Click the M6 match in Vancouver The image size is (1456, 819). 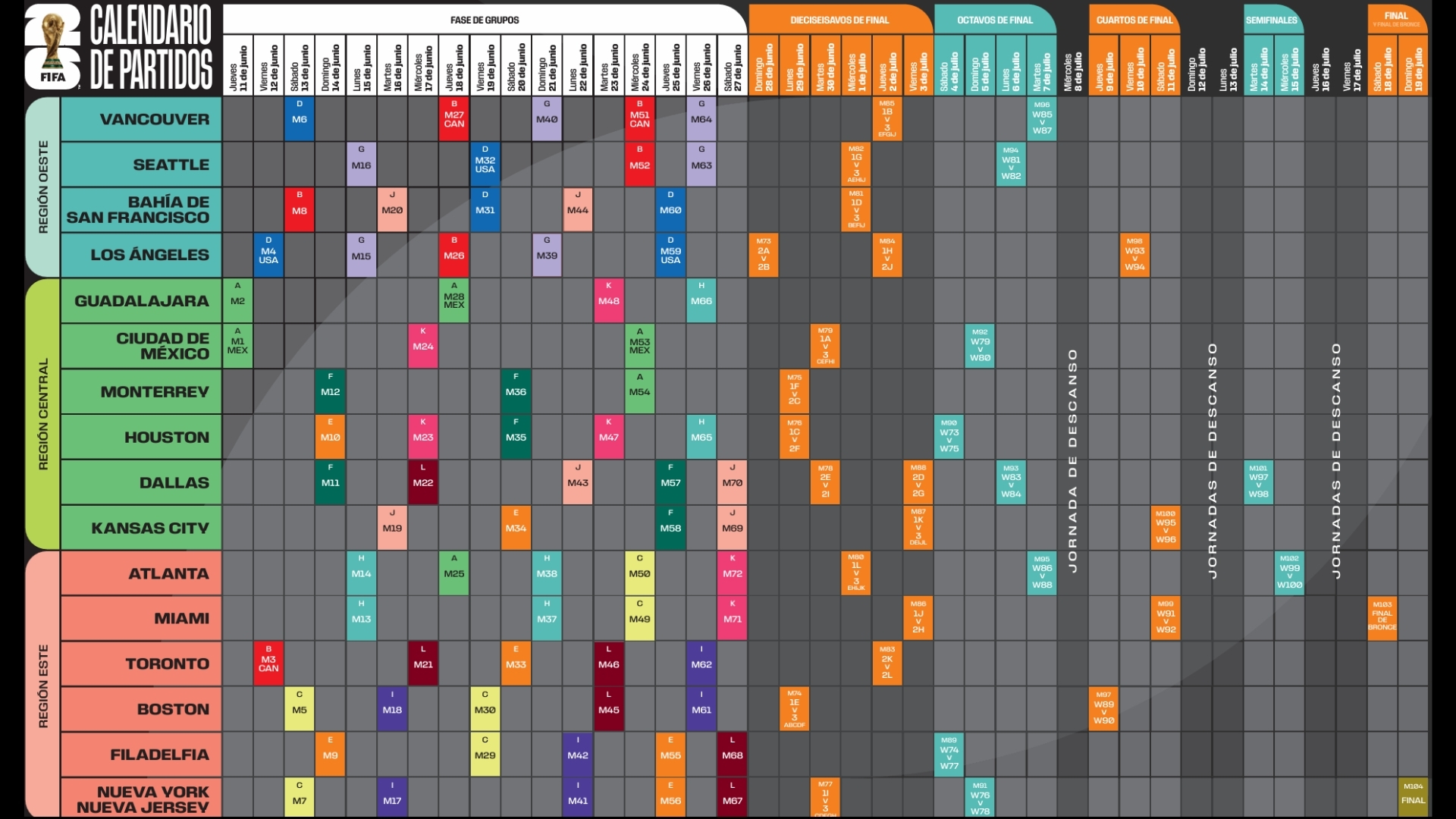[x=300, y=118]
